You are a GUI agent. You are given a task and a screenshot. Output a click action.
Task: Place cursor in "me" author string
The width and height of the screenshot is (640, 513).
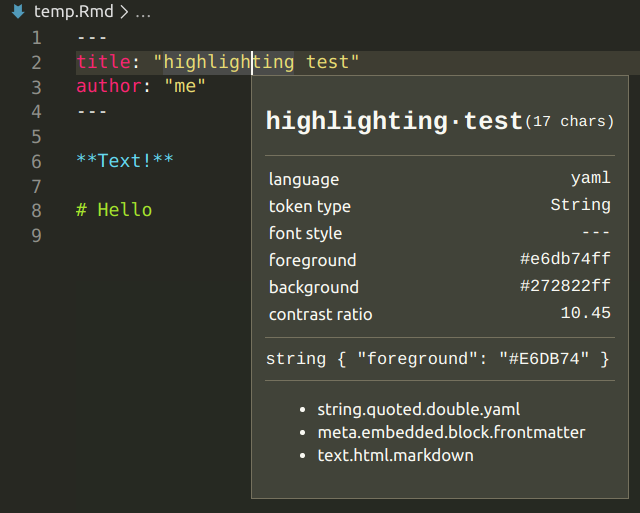point(185,87)
